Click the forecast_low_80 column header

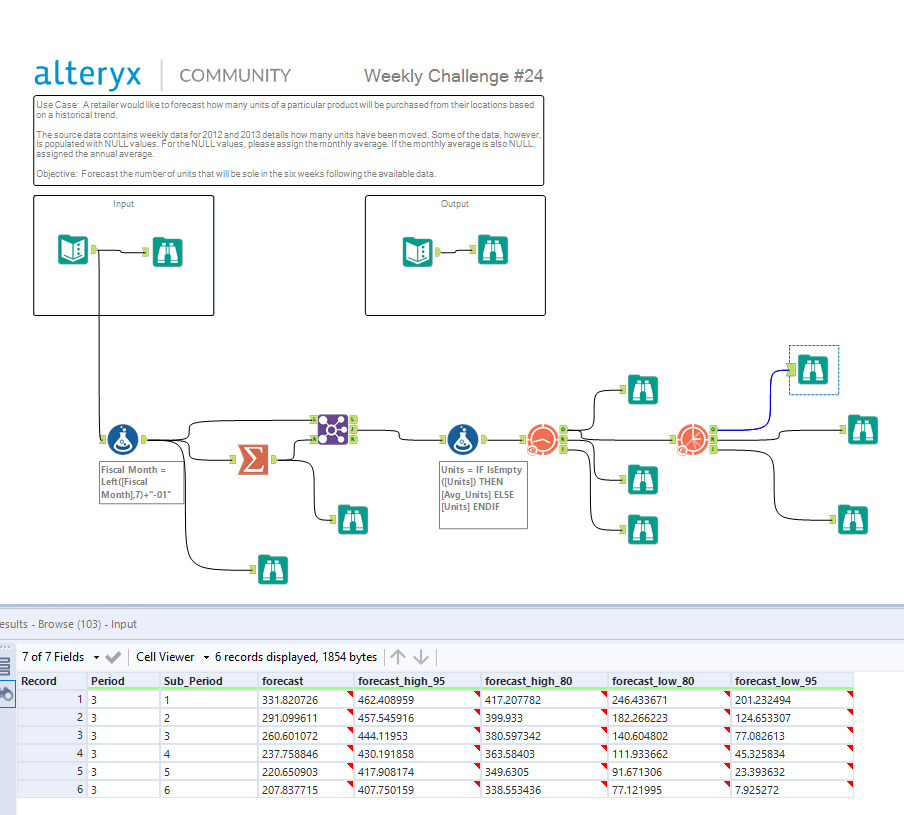point(669,681)
